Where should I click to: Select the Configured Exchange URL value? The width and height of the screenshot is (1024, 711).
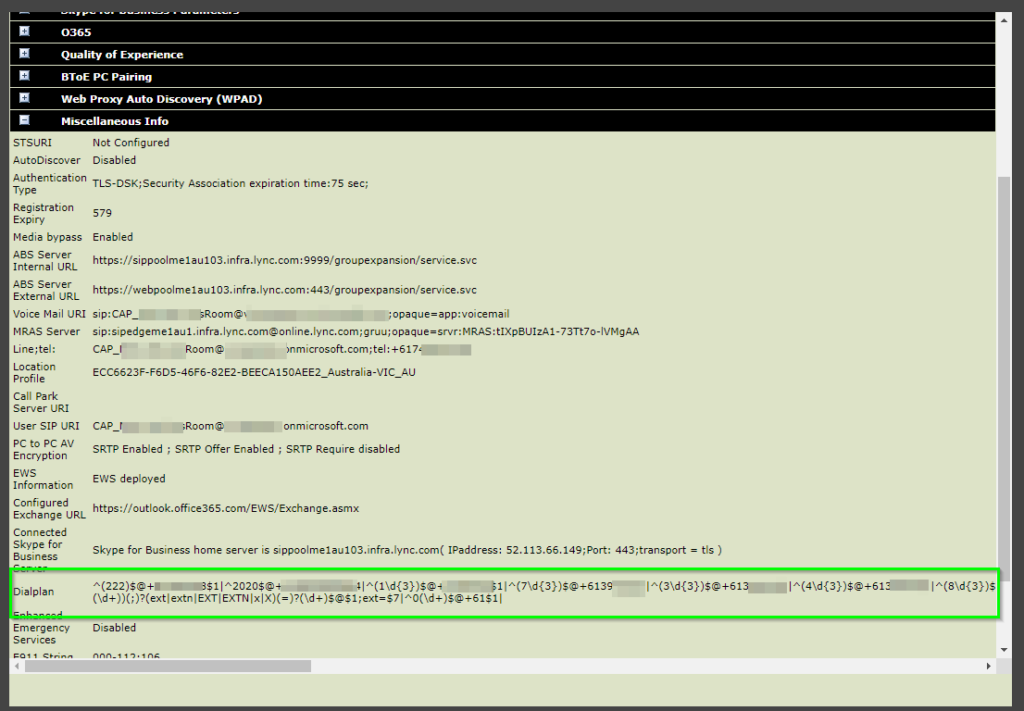click(225, 509)
